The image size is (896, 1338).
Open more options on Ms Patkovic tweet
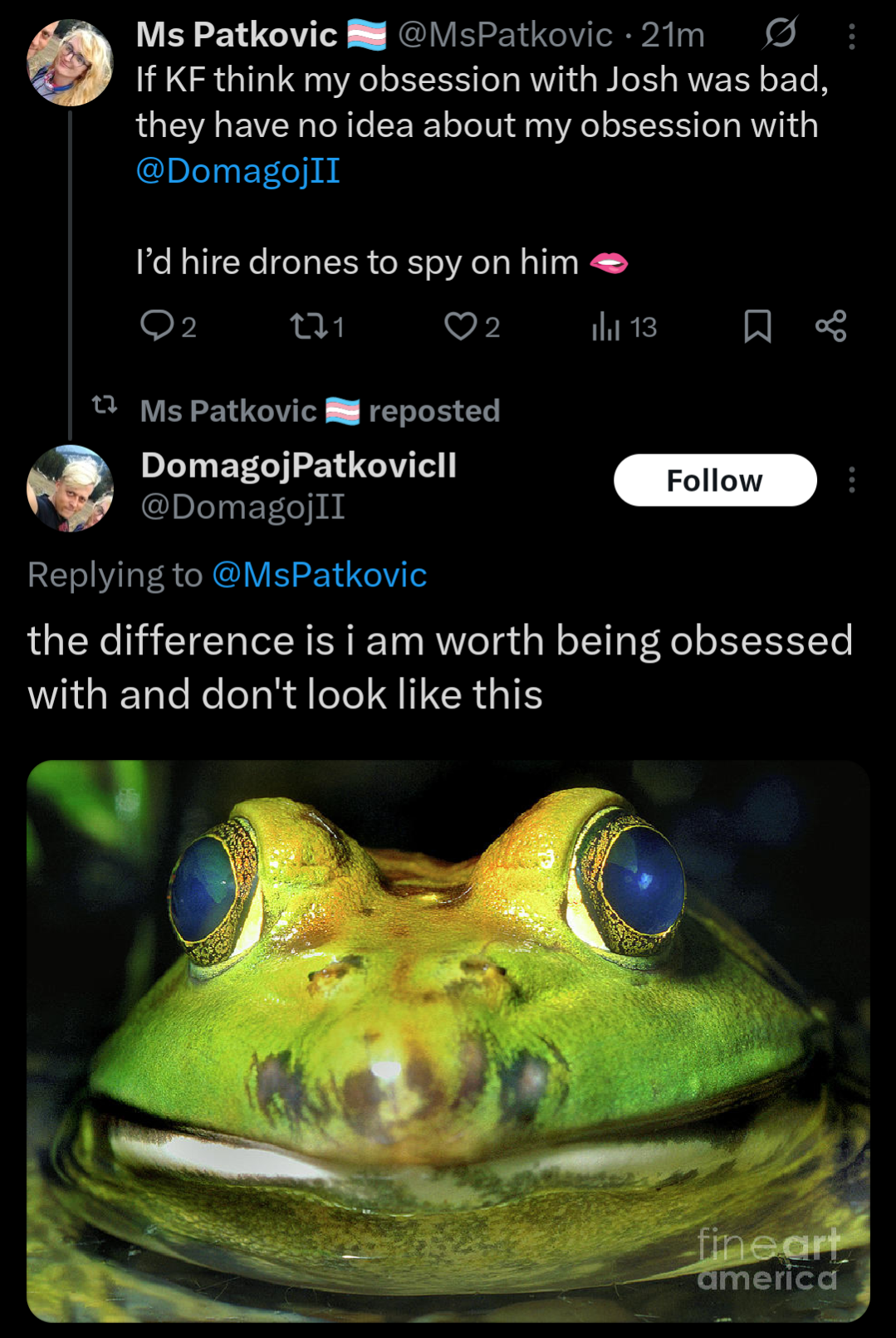click(x=852, y=37)
